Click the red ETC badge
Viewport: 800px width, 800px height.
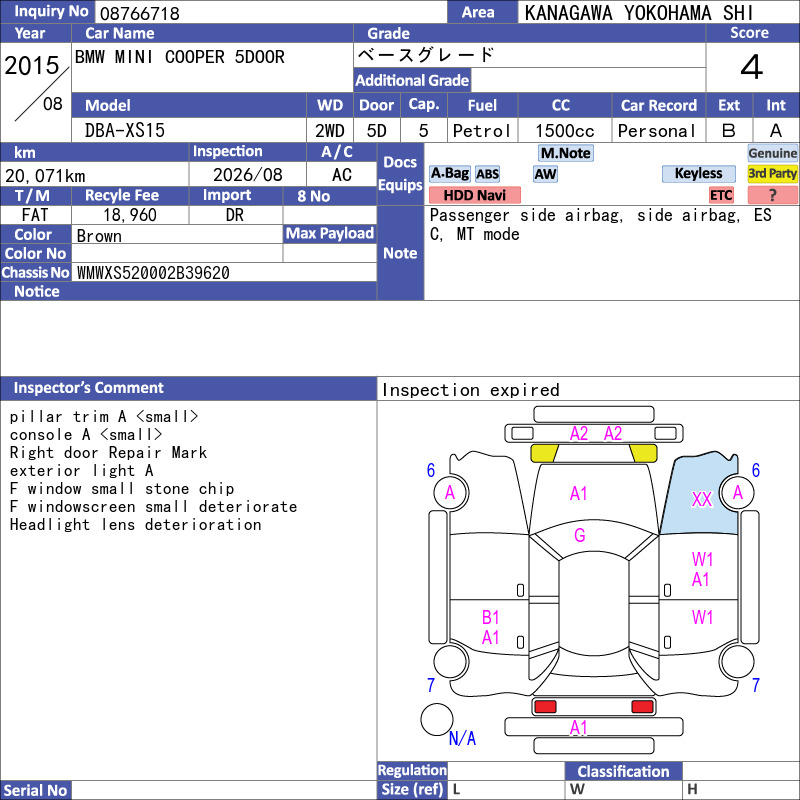pos(721,195)
